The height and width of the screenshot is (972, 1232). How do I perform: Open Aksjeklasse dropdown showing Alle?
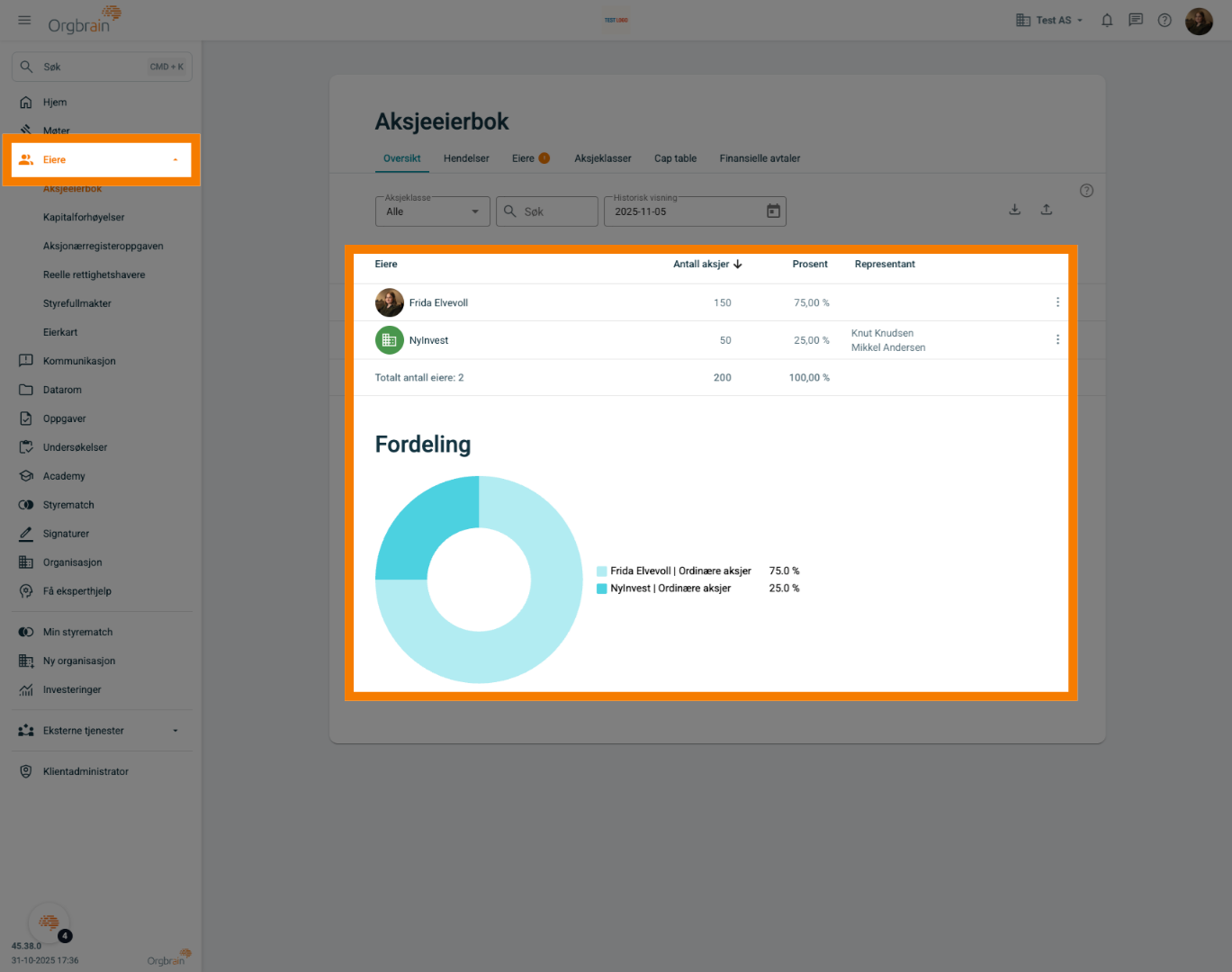(x=432, y=211)
